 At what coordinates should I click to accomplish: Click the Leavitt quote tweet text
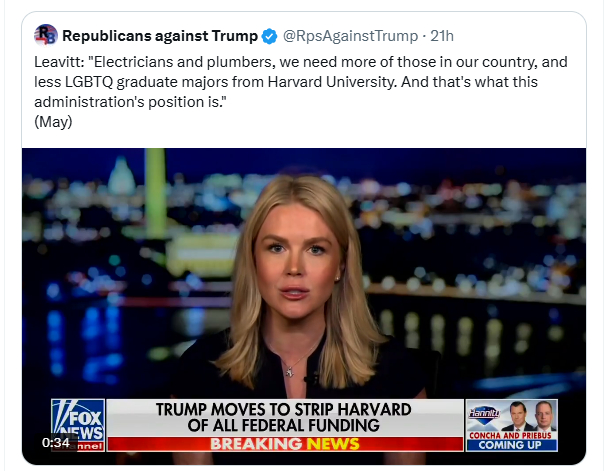point(300,78)
